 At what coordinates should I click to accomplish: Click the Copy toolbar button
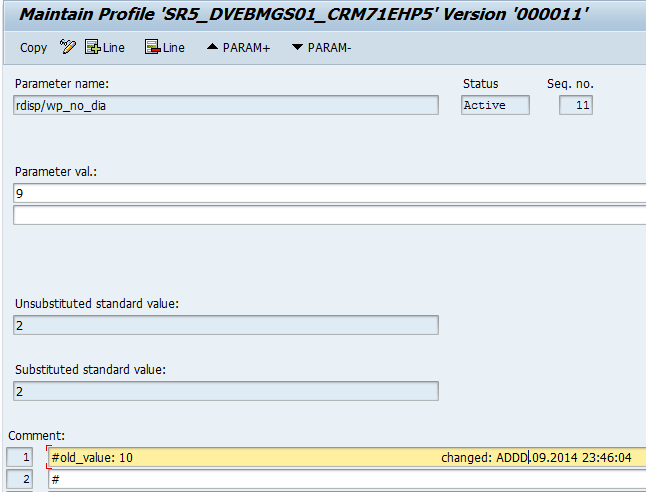tap(33, 48)
